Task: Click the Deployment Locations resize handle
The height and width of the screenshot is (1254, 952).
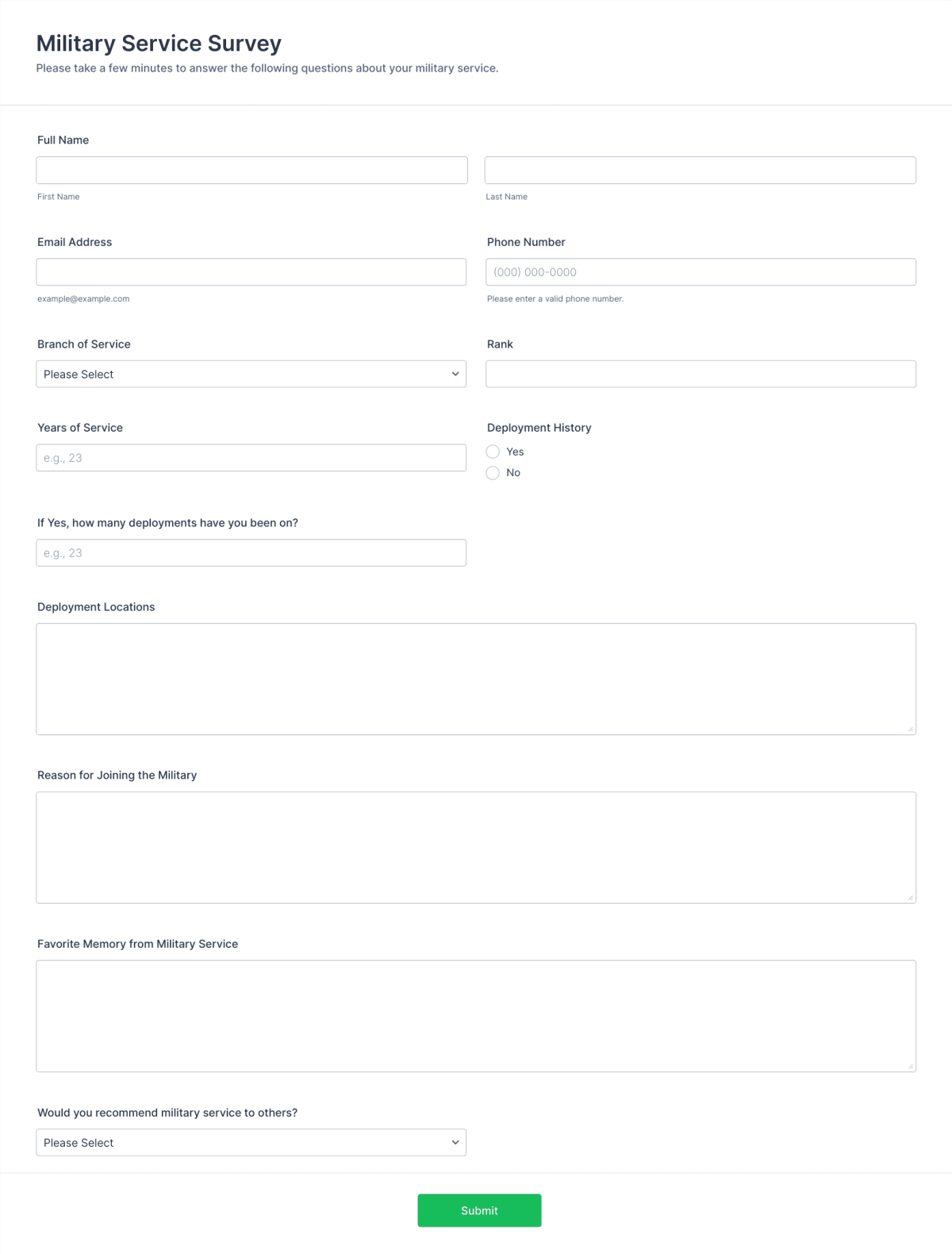Action: coord(909,729)
